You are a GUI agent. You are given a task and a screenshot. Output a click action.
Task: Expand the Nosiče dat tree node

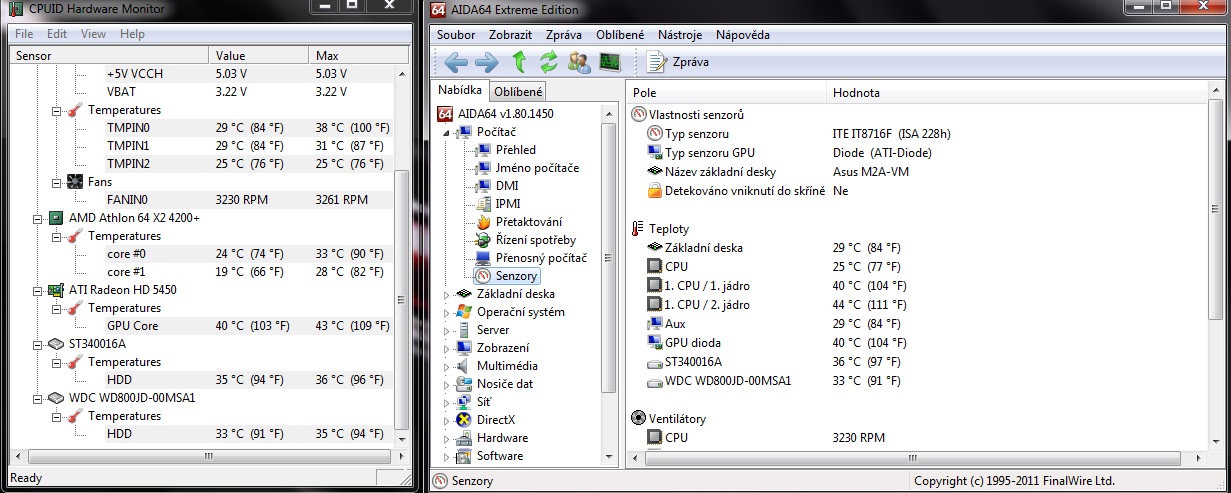point(447,384)
